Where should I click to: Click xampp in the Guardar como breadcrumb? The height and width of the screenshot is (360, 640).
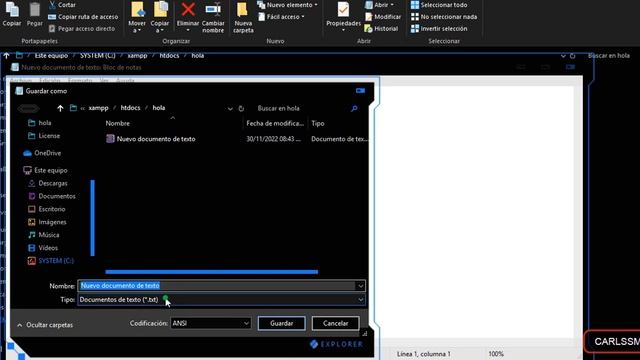(x=99, y=108)
